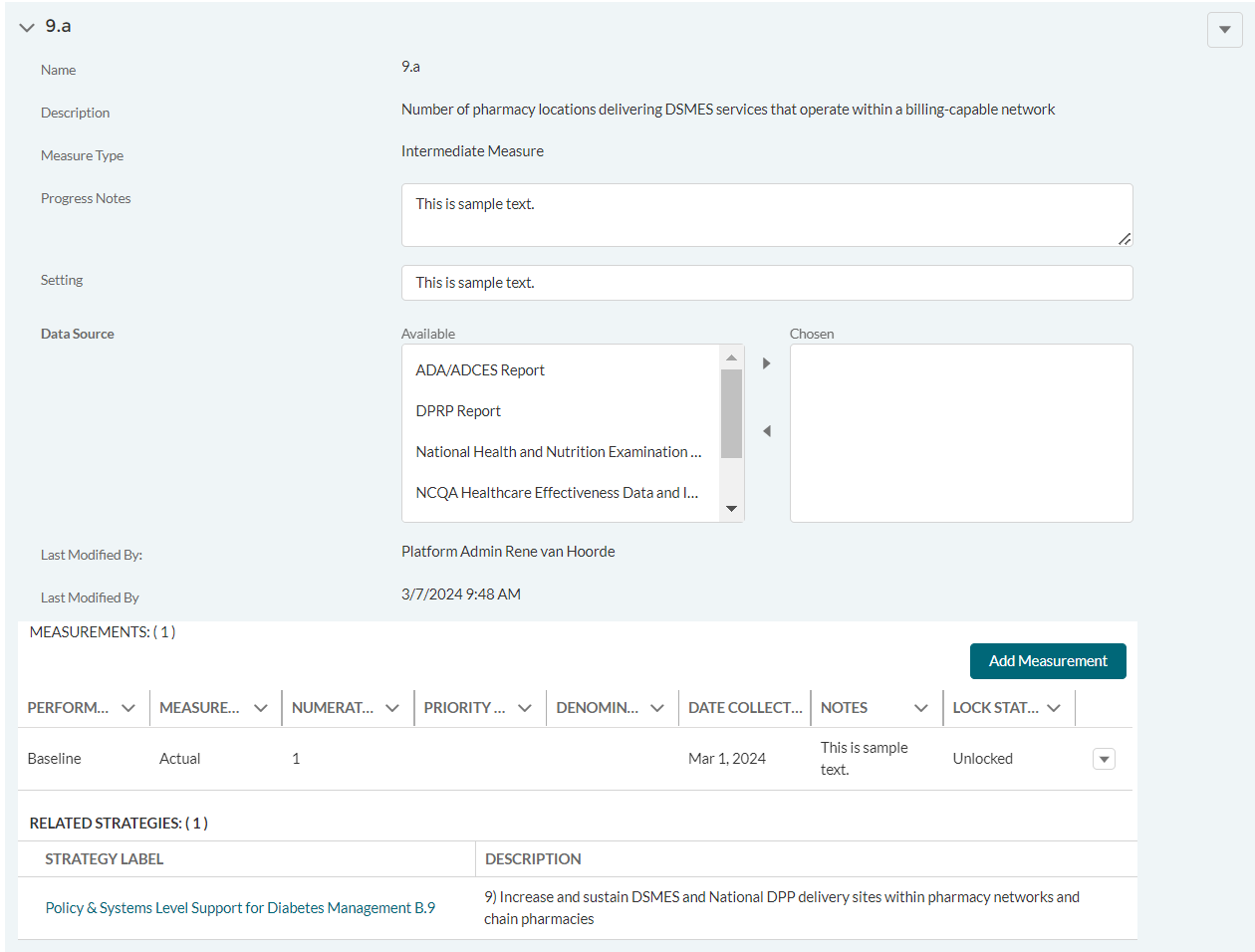
Task: Select ADA/ADCES Report data source
Action: [480, 370]
